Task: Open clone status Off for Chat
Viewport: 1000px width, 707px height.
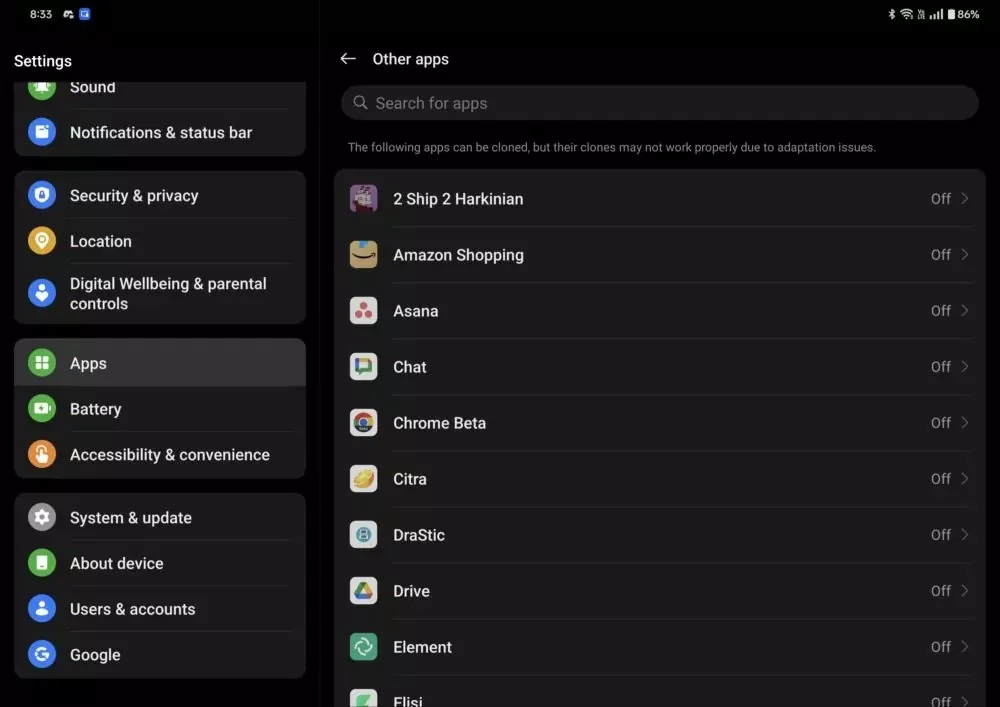Action: 940,367
